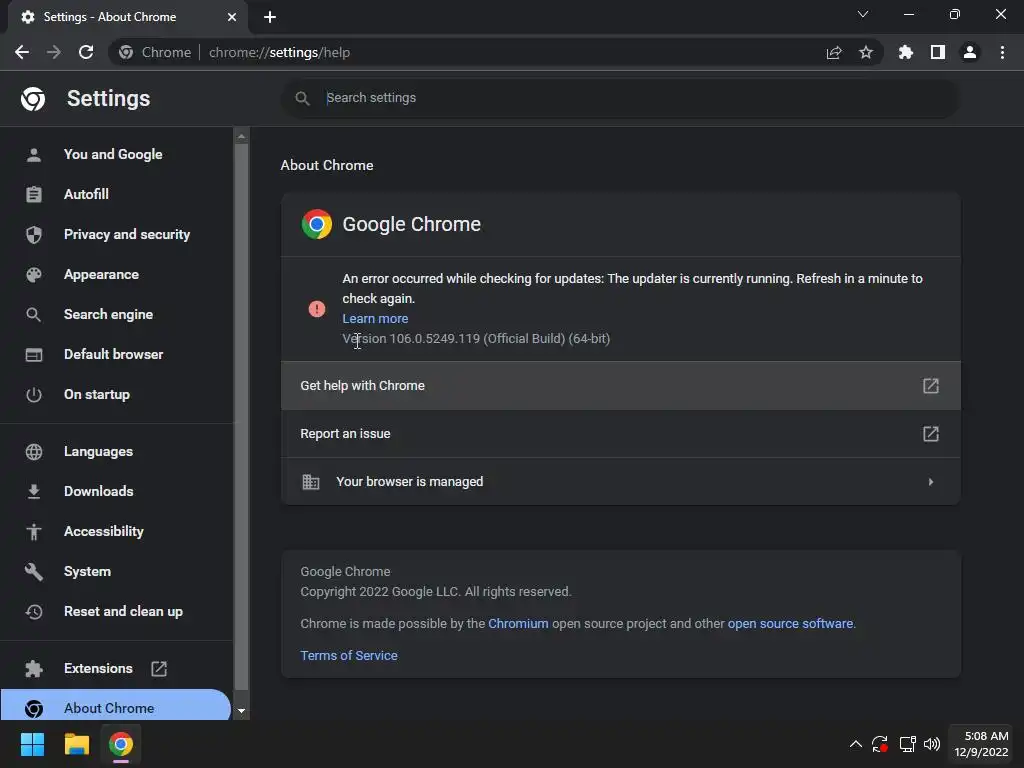Click the update sync tray icon
1024x768 pixels.
coord(880,744)
